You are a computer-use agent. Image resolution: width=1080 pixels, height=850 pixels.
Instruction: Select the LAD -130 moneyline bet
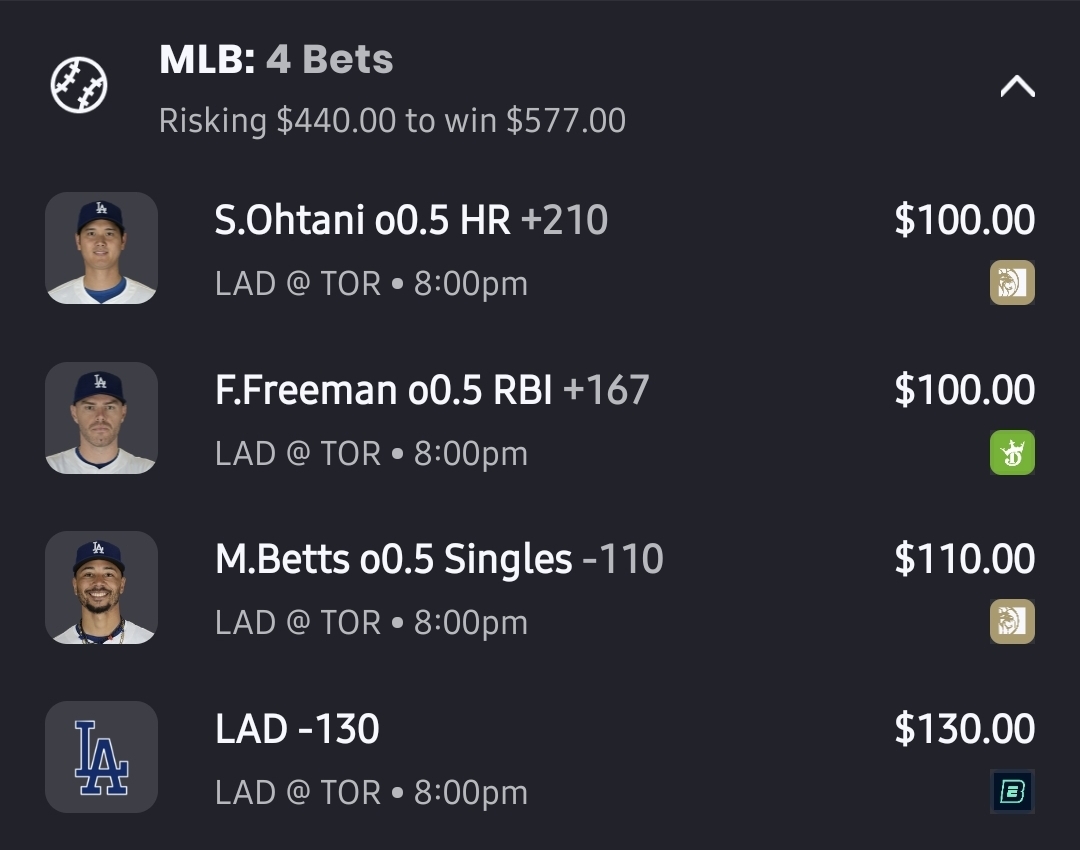pos(297,730)
